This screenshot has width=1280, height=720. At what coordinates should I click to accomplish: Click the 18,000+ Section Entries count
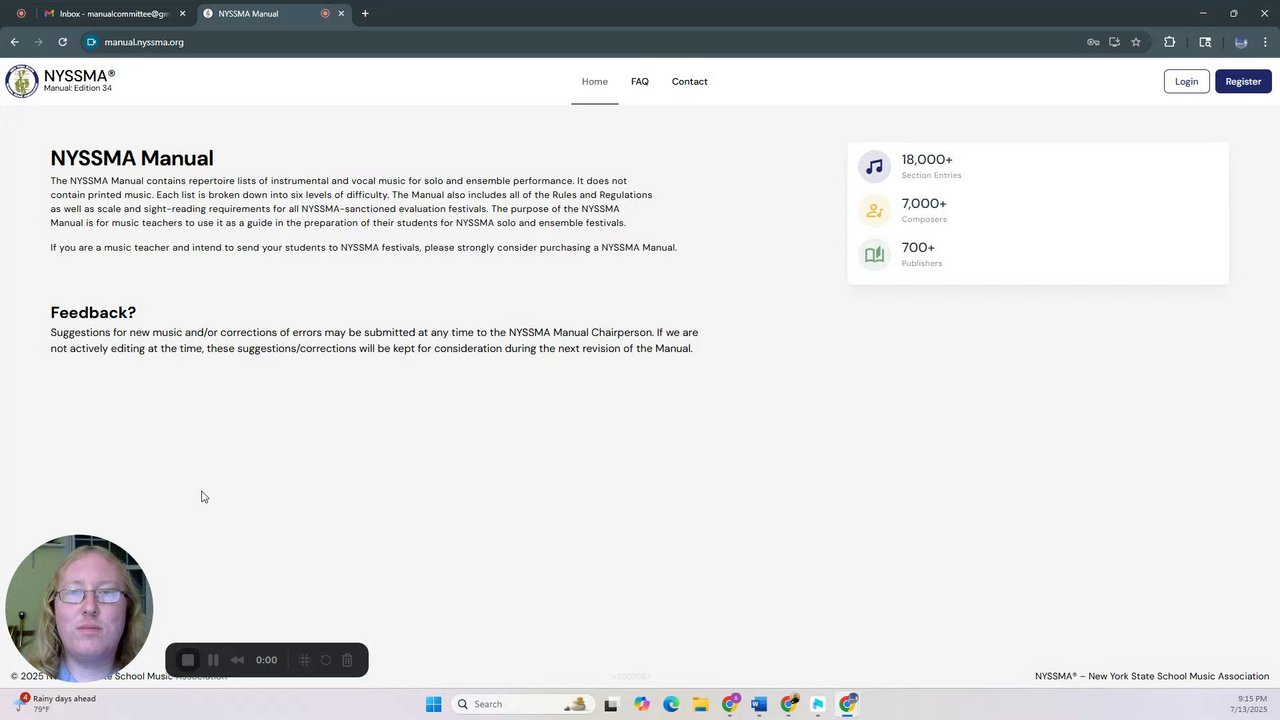[927, 160]
